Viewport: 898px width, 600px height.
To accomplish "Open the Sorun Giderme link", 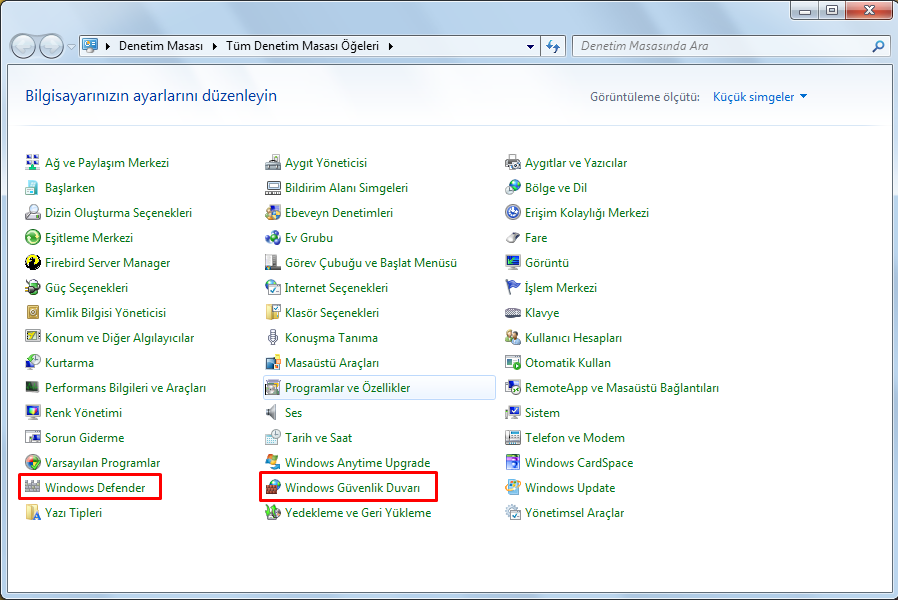I will coord(85,437).
